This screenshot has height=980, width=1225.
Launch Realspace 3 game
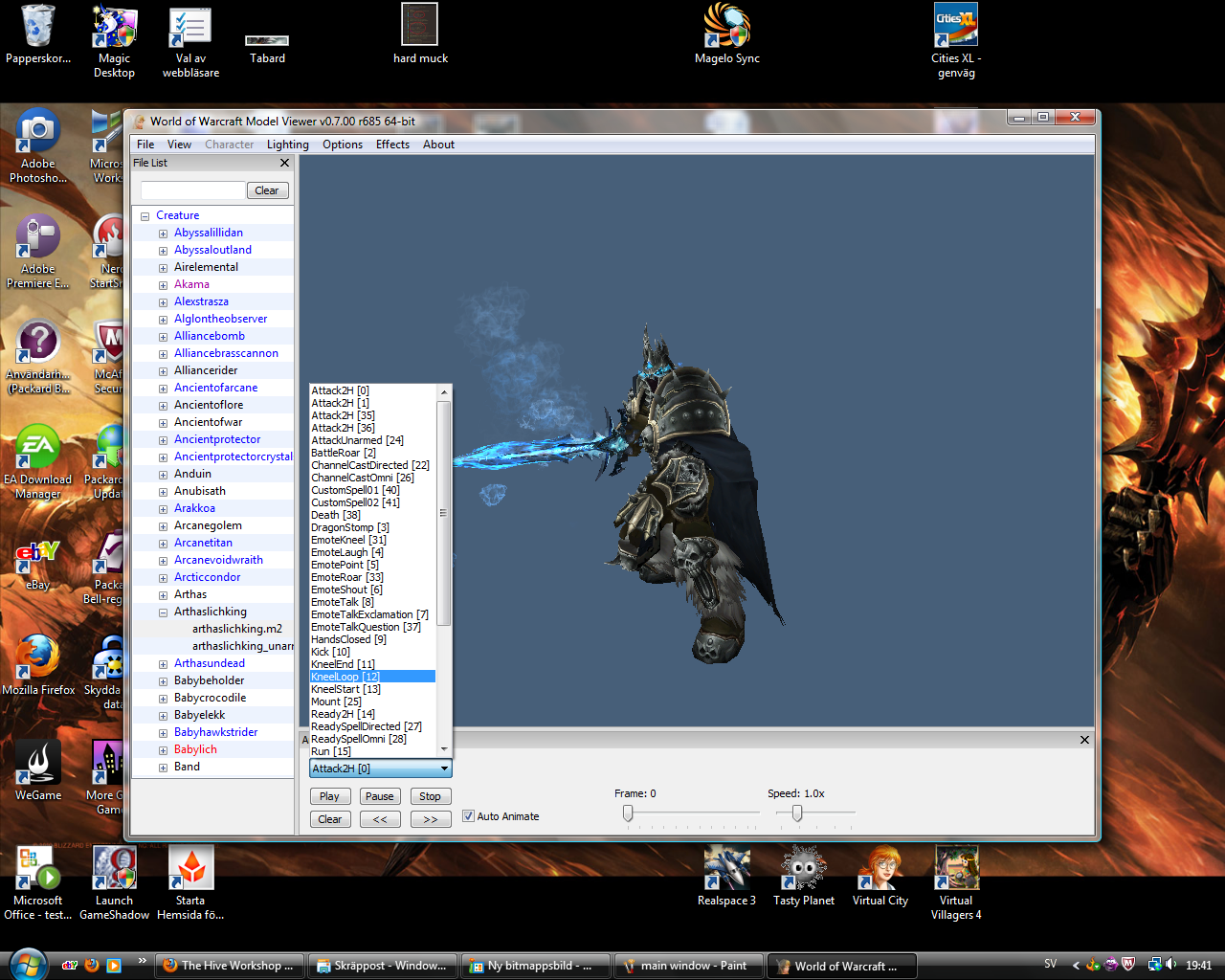tap(726, 877)
